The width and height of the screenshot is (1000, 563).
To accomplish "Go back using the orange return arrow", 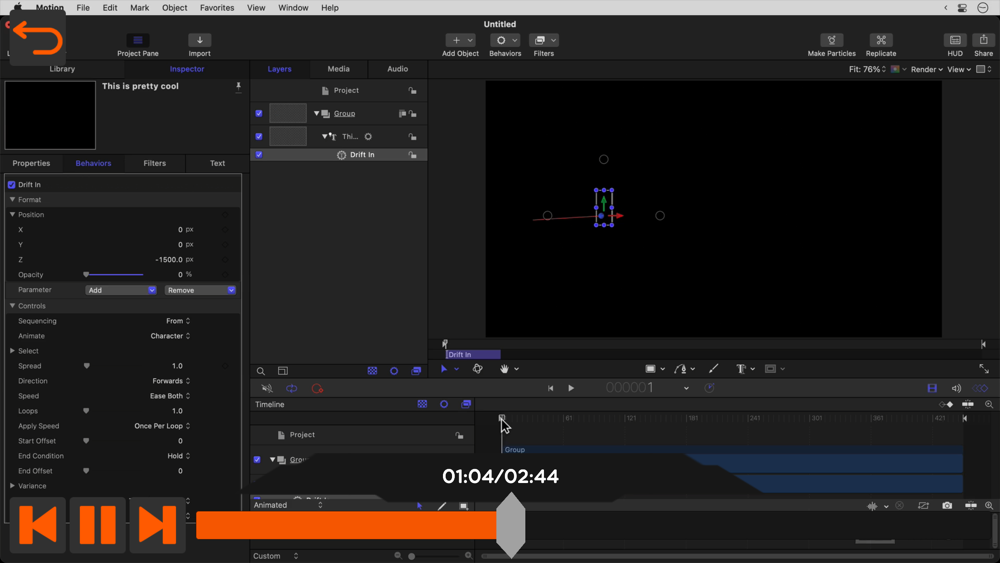I will pyautogui.click(x=37, y=38).
